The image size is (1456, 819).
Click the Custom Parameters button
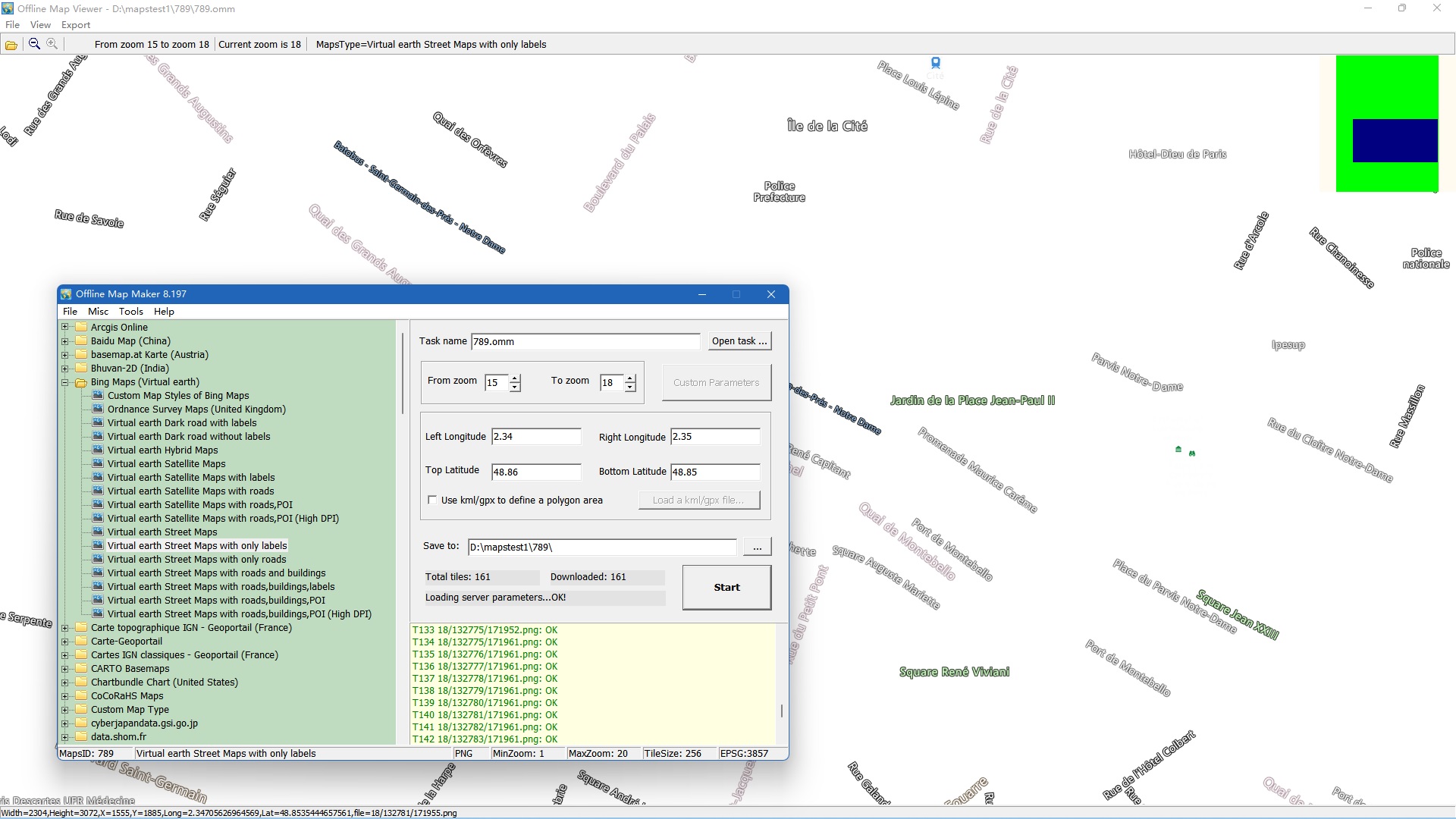[x=717, y=382]
